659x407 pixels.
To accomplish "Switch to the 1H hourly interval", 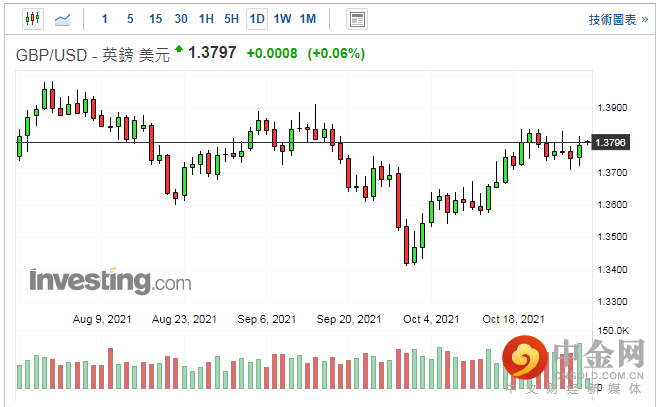I will 206,19.
